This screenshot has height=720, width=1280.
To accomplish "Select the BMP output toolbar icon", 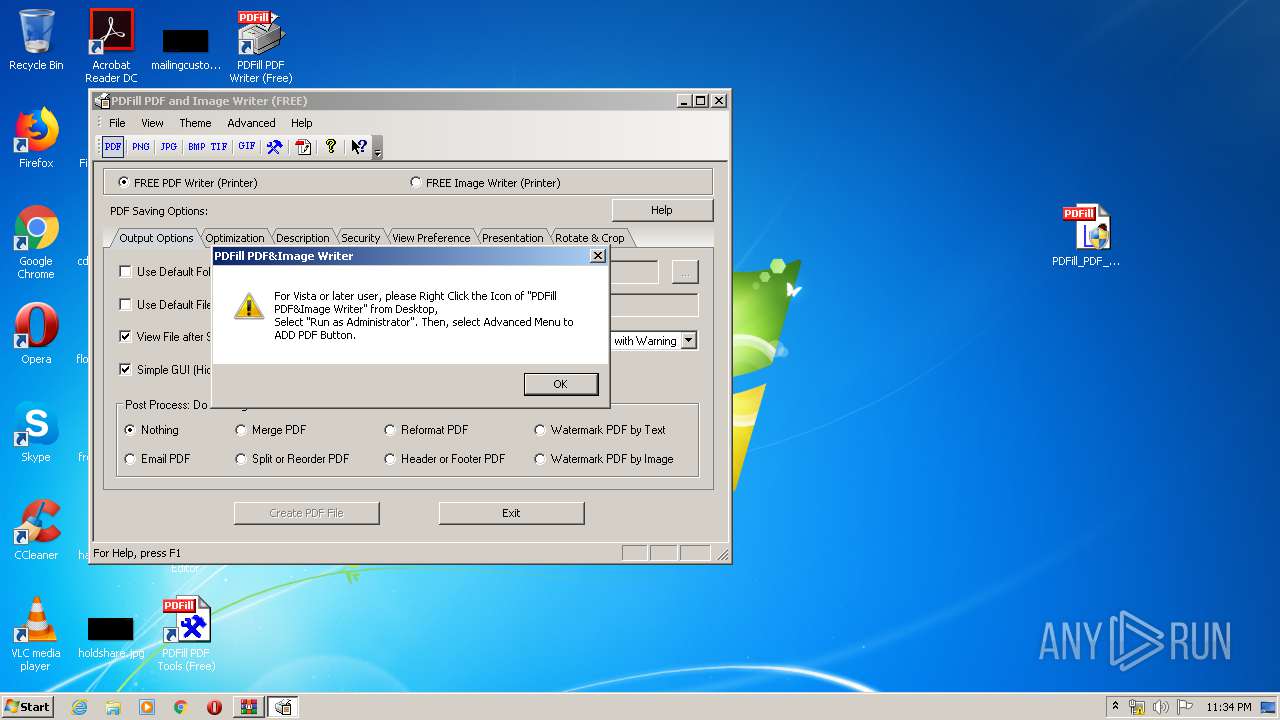I will point(197,147).
